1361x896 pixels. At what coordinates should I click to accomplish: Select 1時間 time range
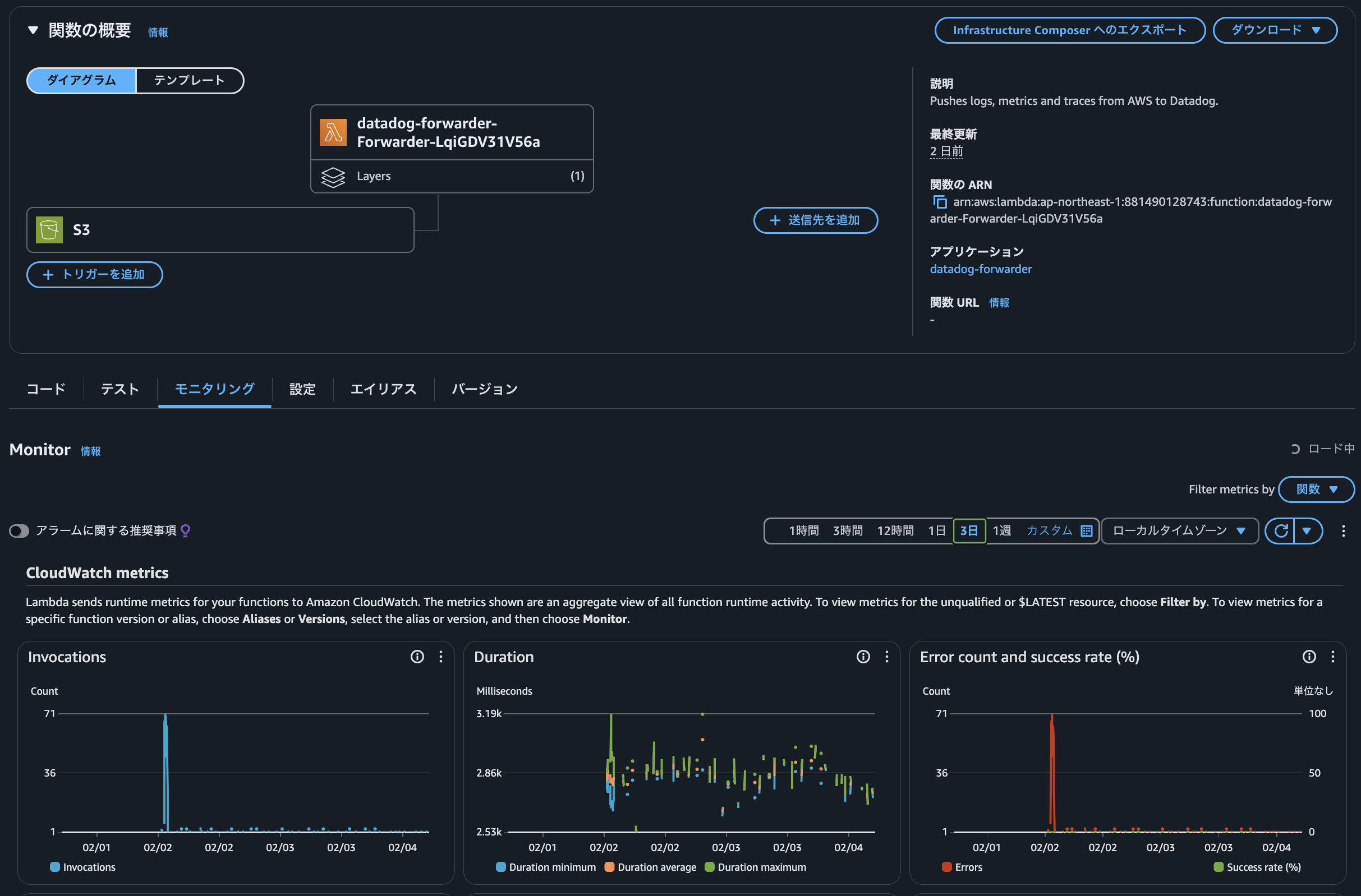pos(803,532)
